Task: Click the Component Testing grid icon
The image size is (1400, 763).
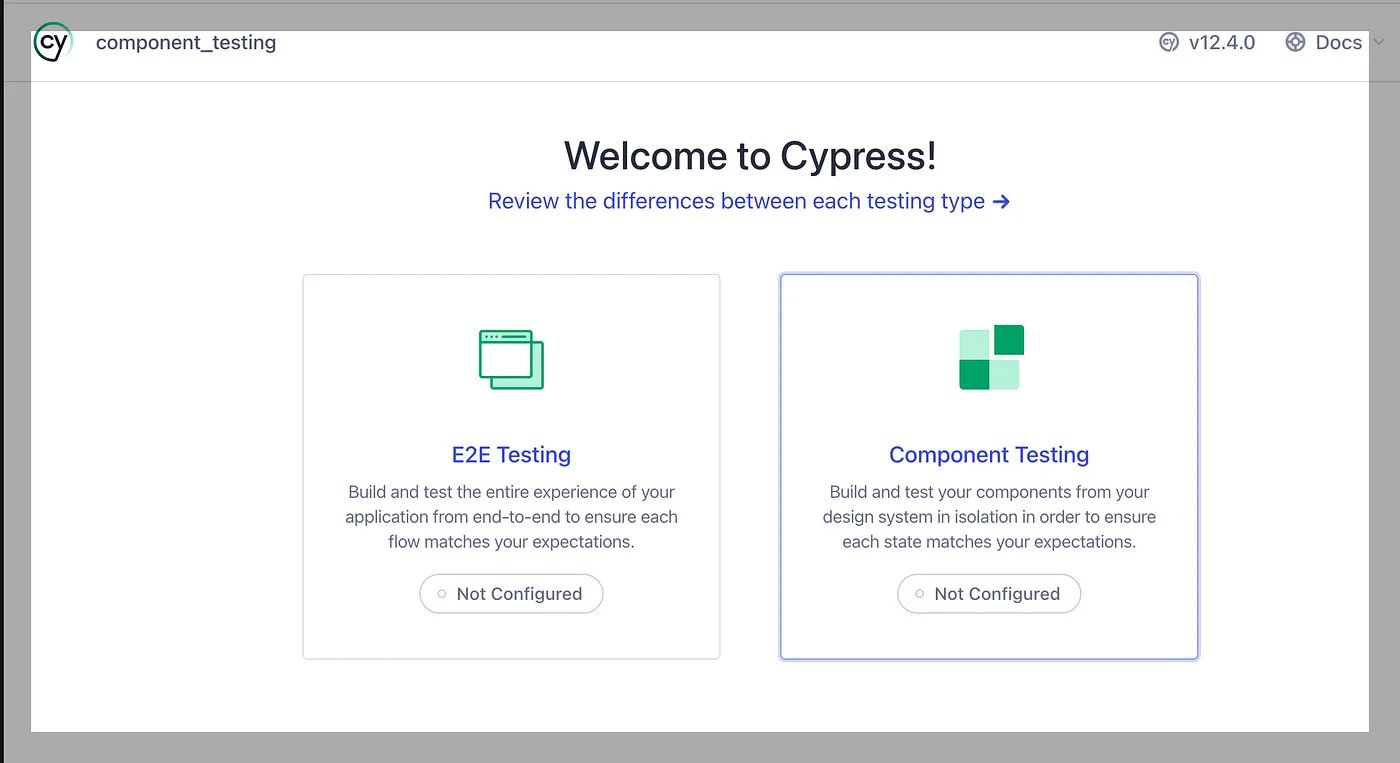Action: [x=988, y=356]
